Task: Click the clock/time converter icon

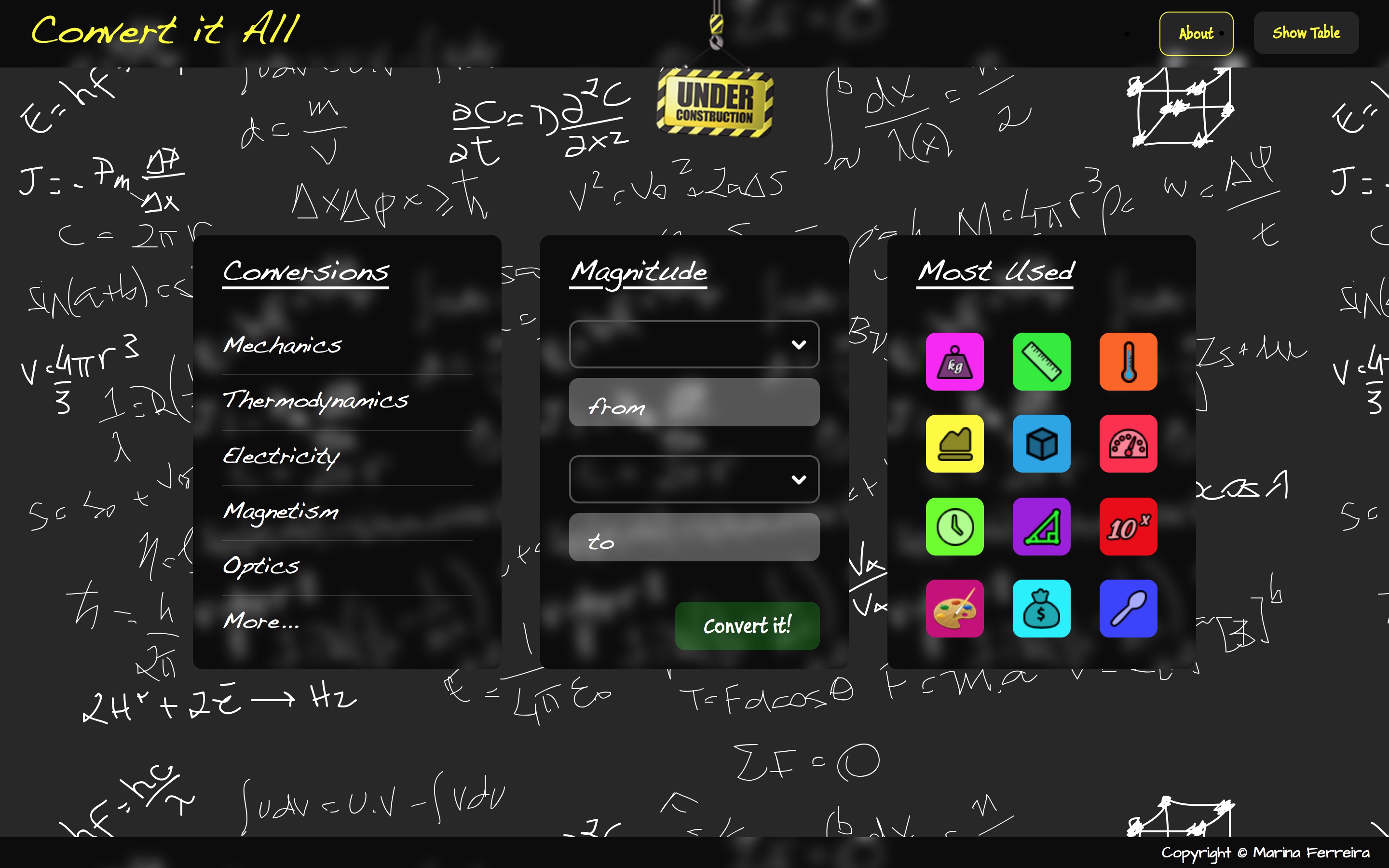Action: 954,525
